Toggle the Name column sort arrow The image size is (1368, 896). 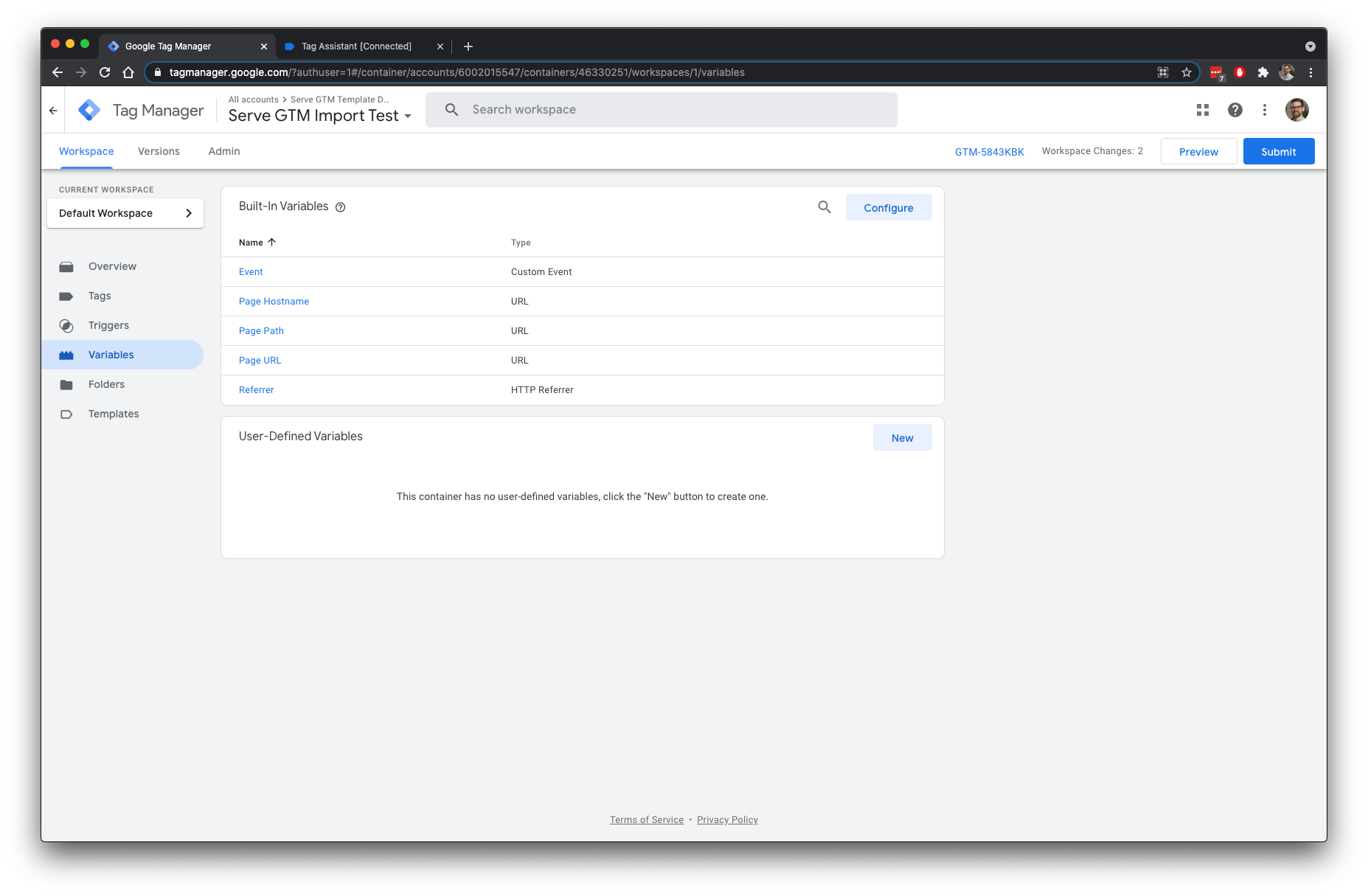pyautogui.click(x=271, y=242)
